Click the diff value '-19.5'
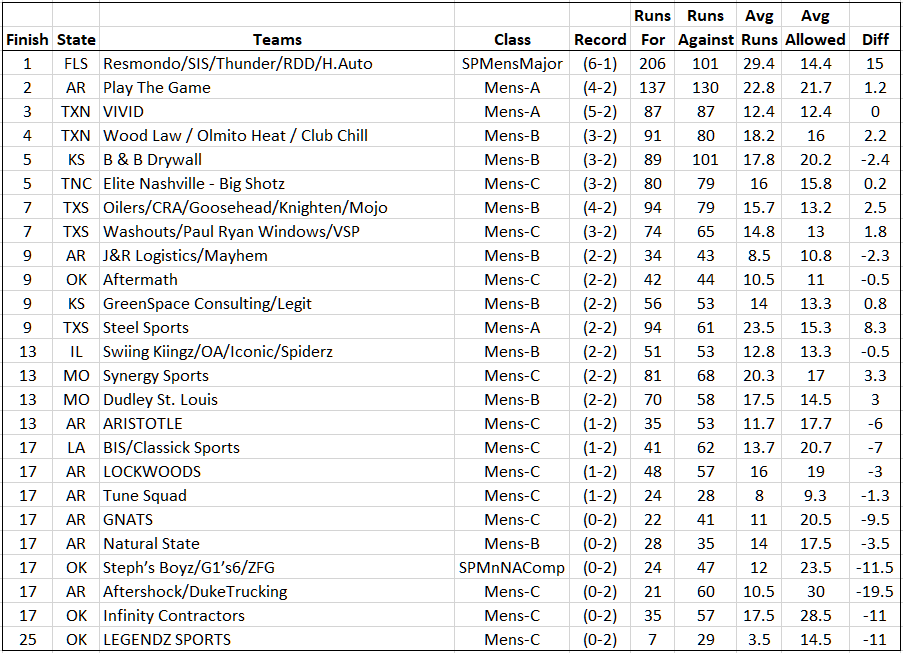This screenshot has height=653, width=903. tap(874, 591)
